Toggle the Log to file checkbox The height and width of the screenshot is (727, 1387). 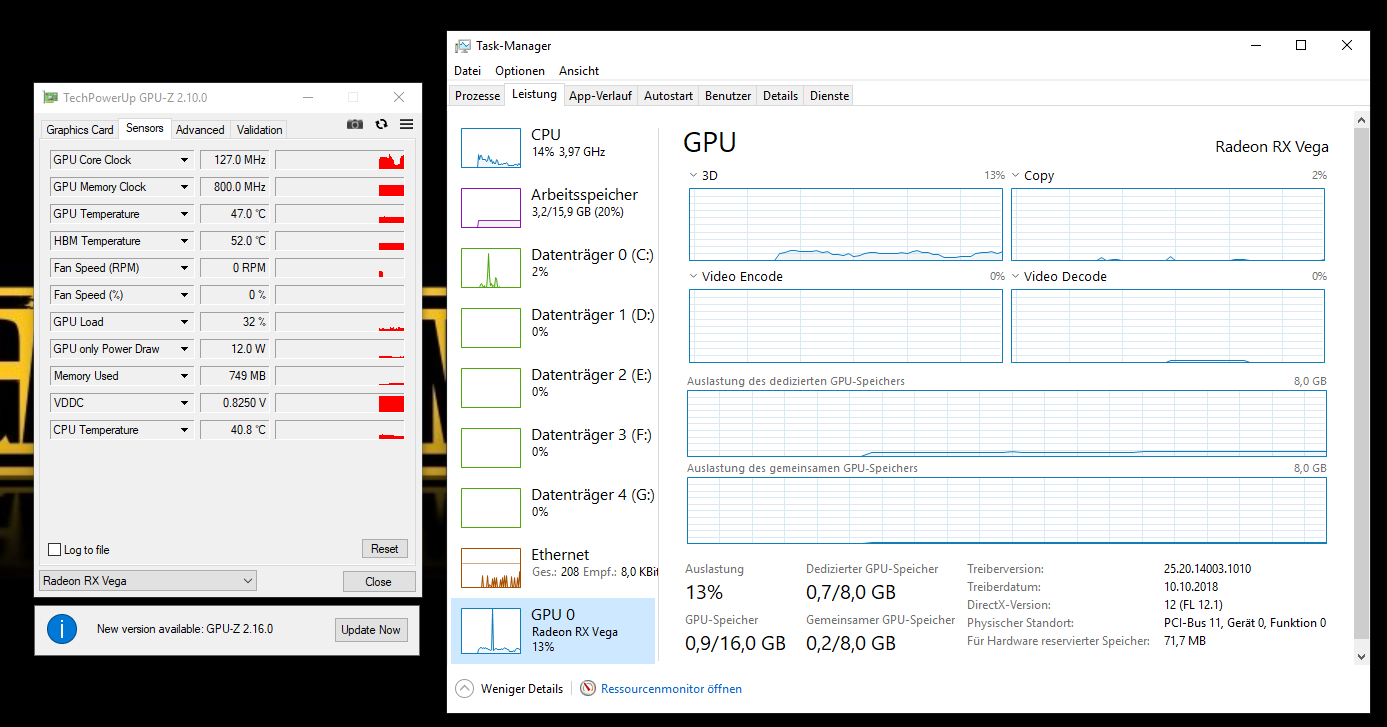[55, 550]
